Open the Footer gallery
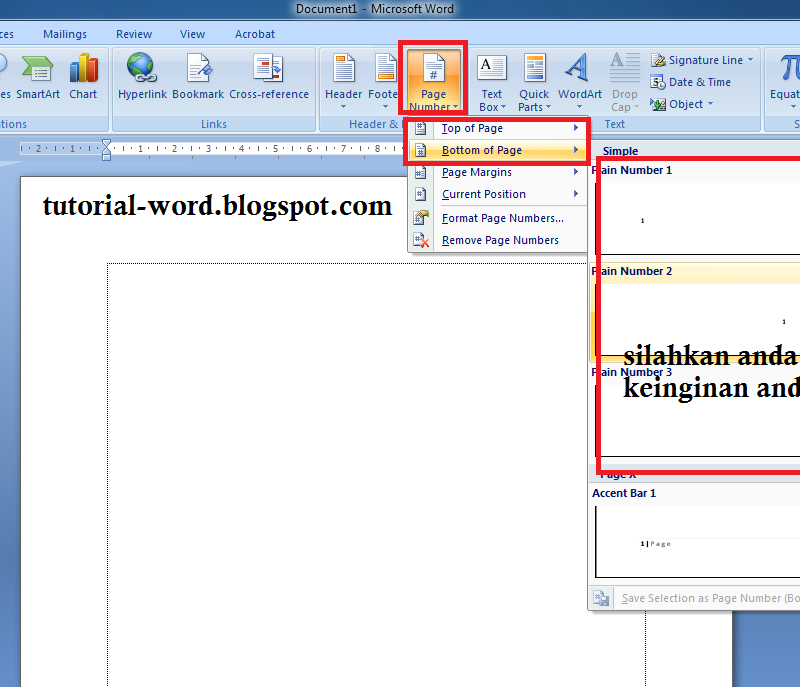Viewport: 800px width, 687px height. click(384, 82)
